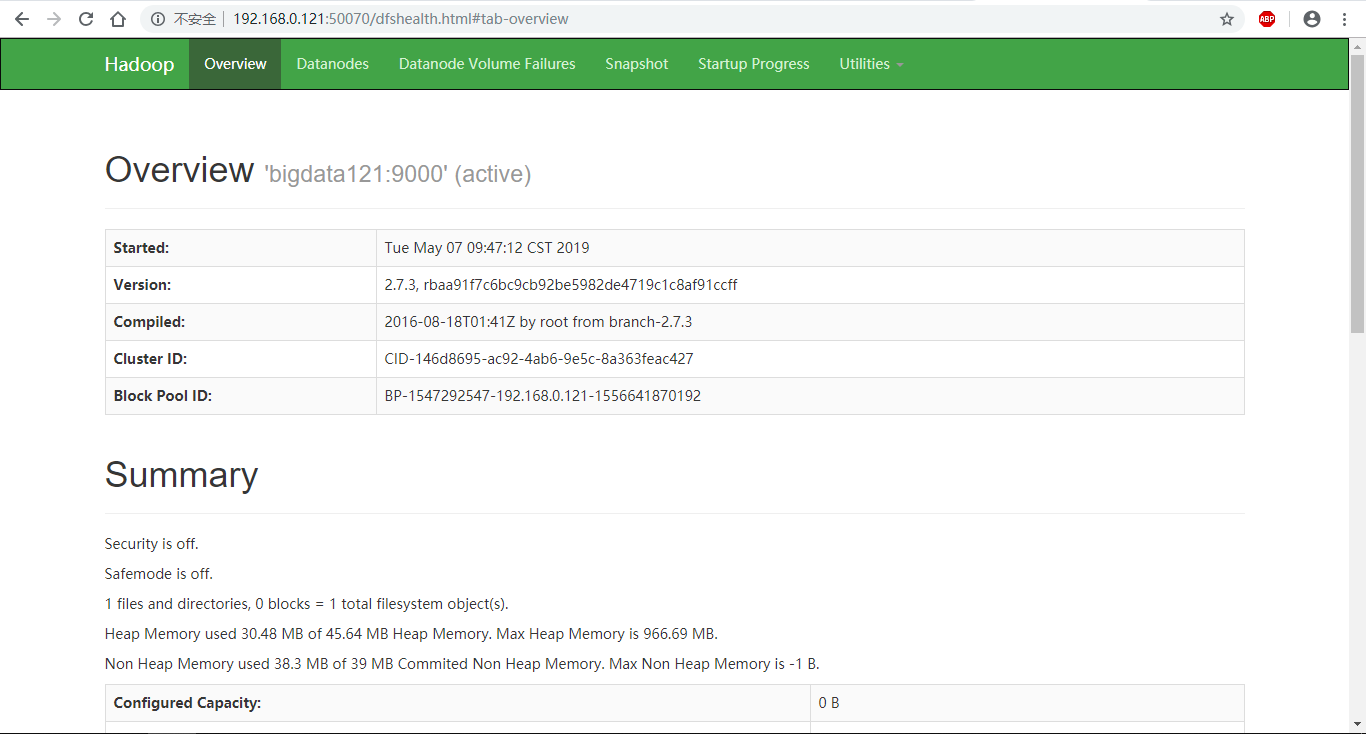Click the Block Pool ID: row label

[x=163, y=396]
